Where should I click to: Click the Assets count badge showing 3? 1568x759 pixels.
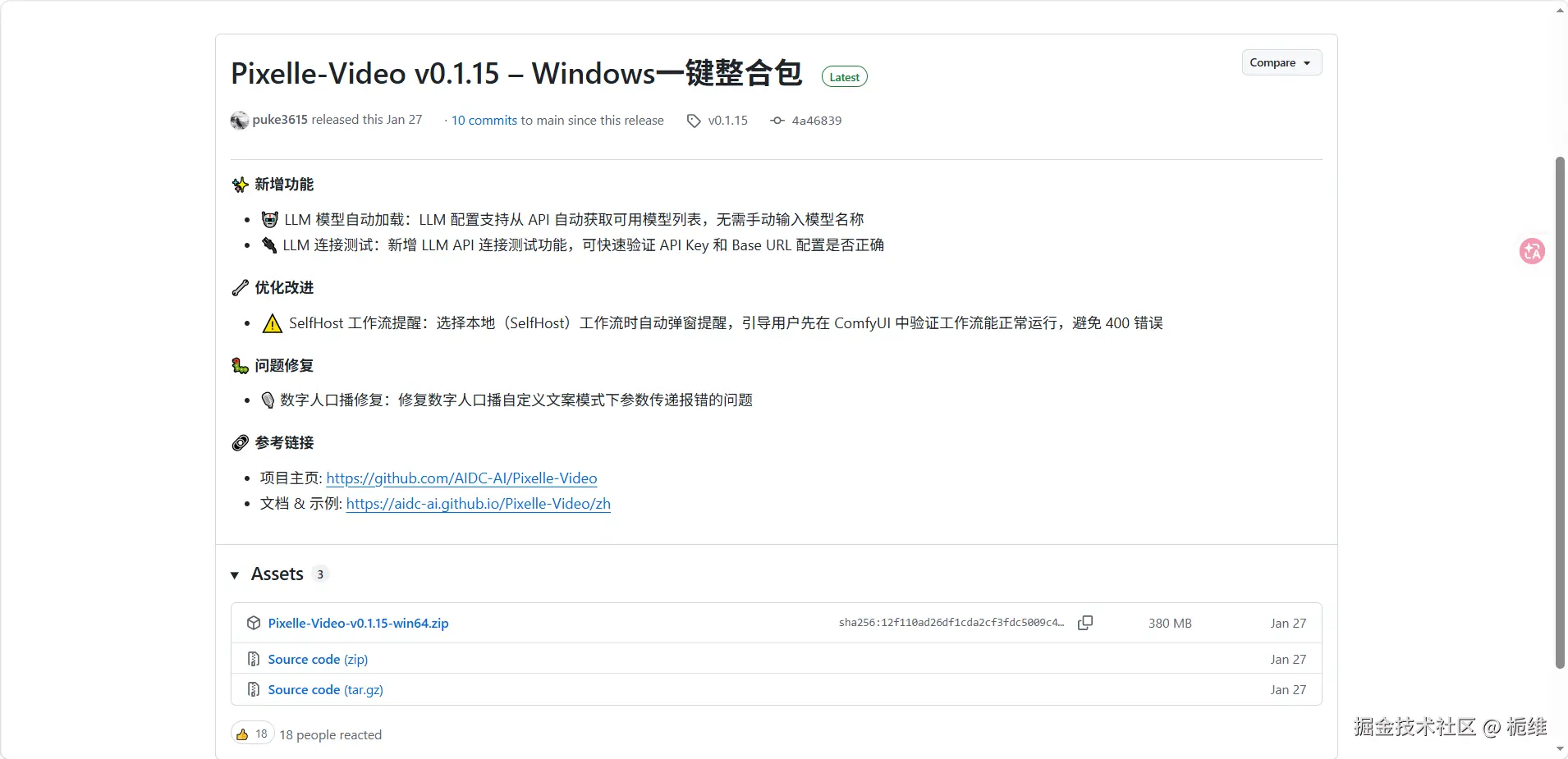tap(320, 574)
